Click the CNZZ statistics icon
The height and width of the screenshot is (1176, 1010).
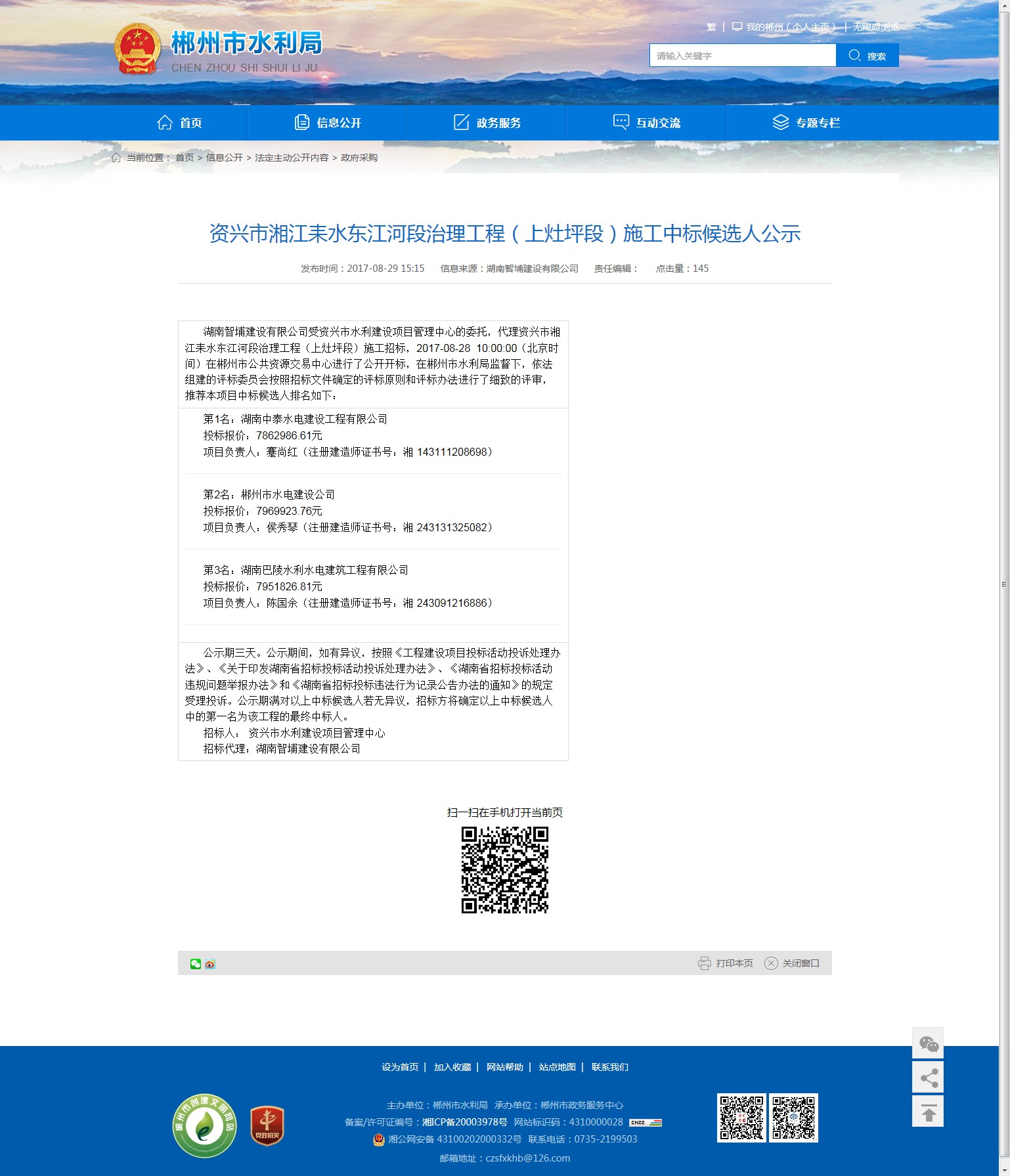[x=646, y=1123]
